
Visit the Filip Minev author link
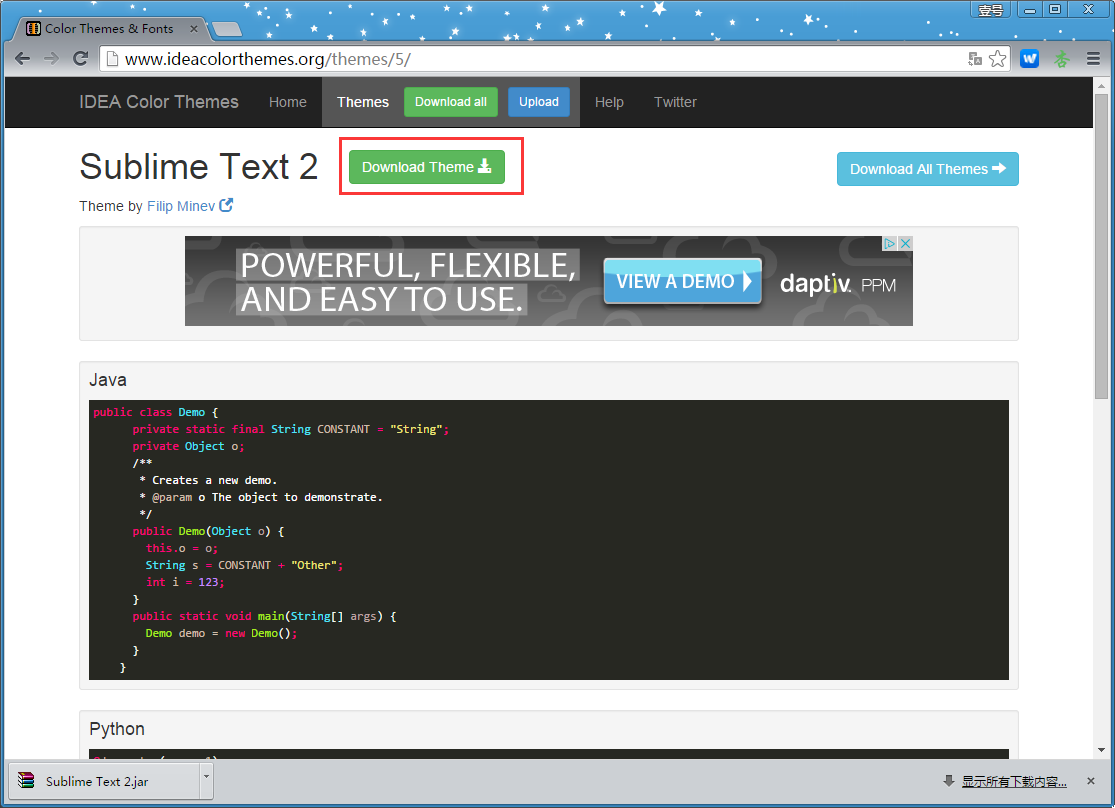tap(182, 206)
